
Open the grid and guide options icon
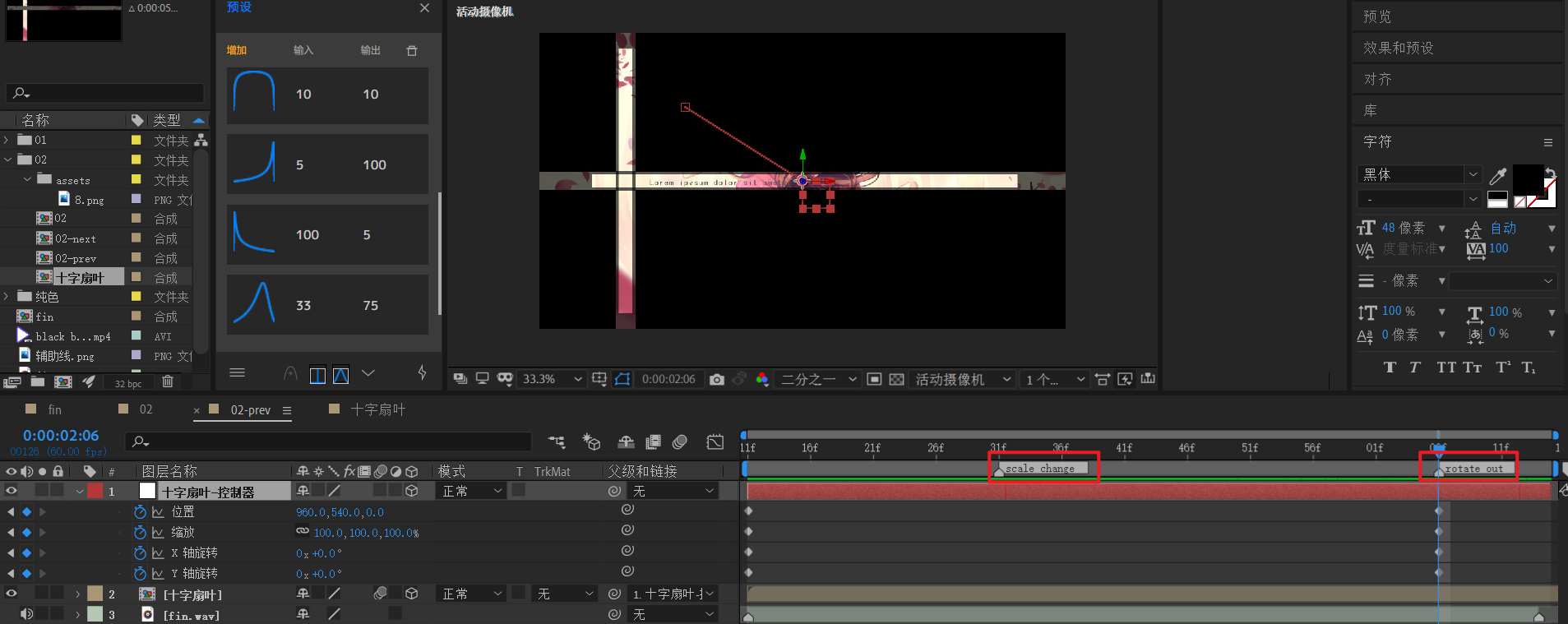pyautogui.click(x=599, y=379)
